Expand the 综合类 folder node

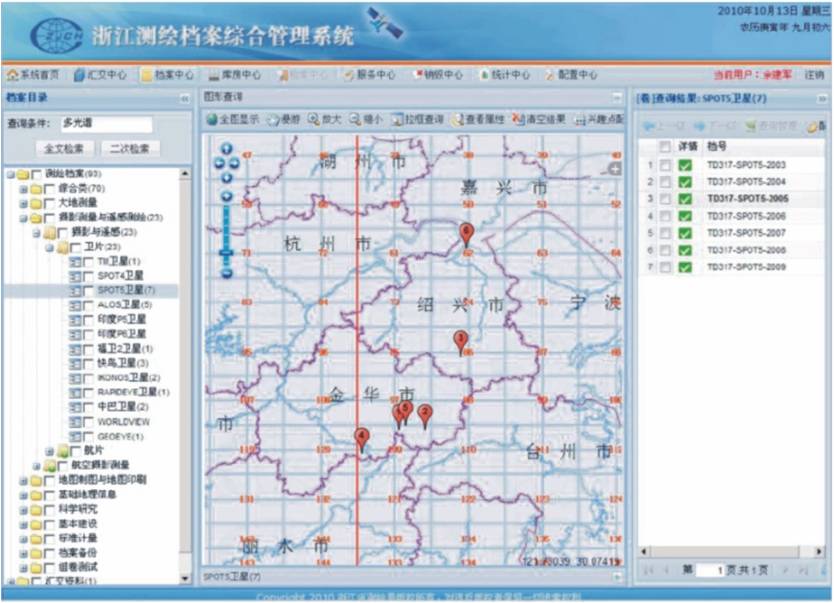click(22, 188)
